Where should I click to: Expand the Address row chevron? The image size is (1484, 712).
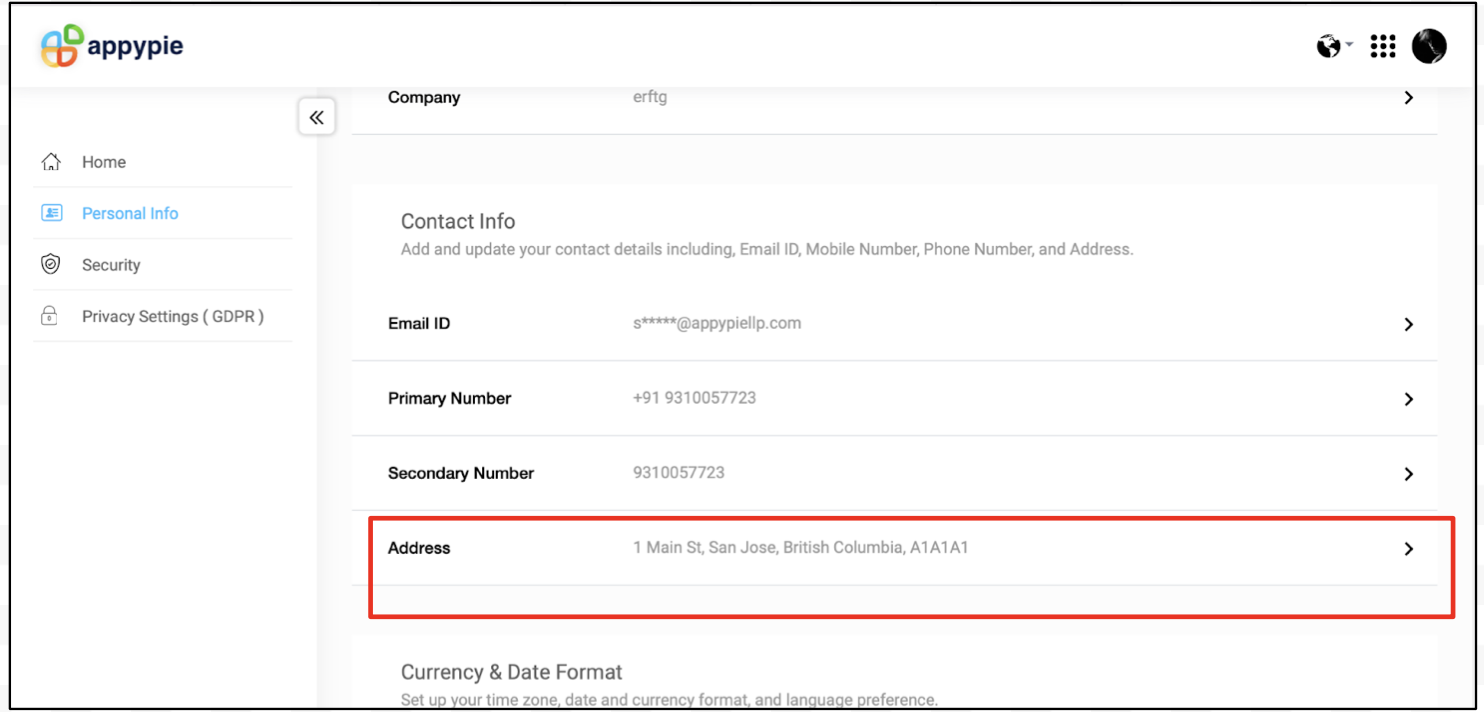[x=1408, y=549]
